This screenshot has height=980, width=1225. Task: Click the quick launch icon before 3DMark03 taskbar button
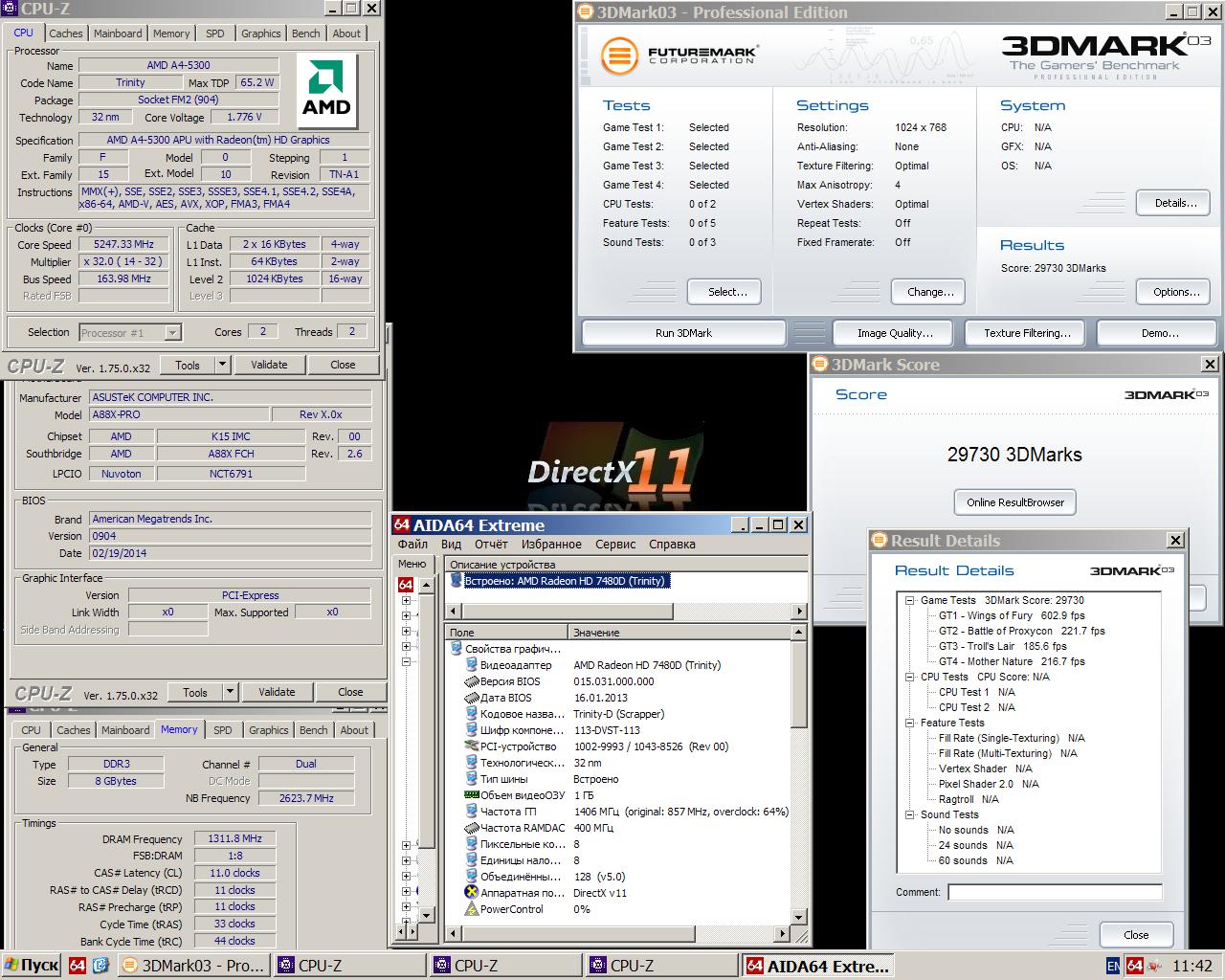pos(100,966)
